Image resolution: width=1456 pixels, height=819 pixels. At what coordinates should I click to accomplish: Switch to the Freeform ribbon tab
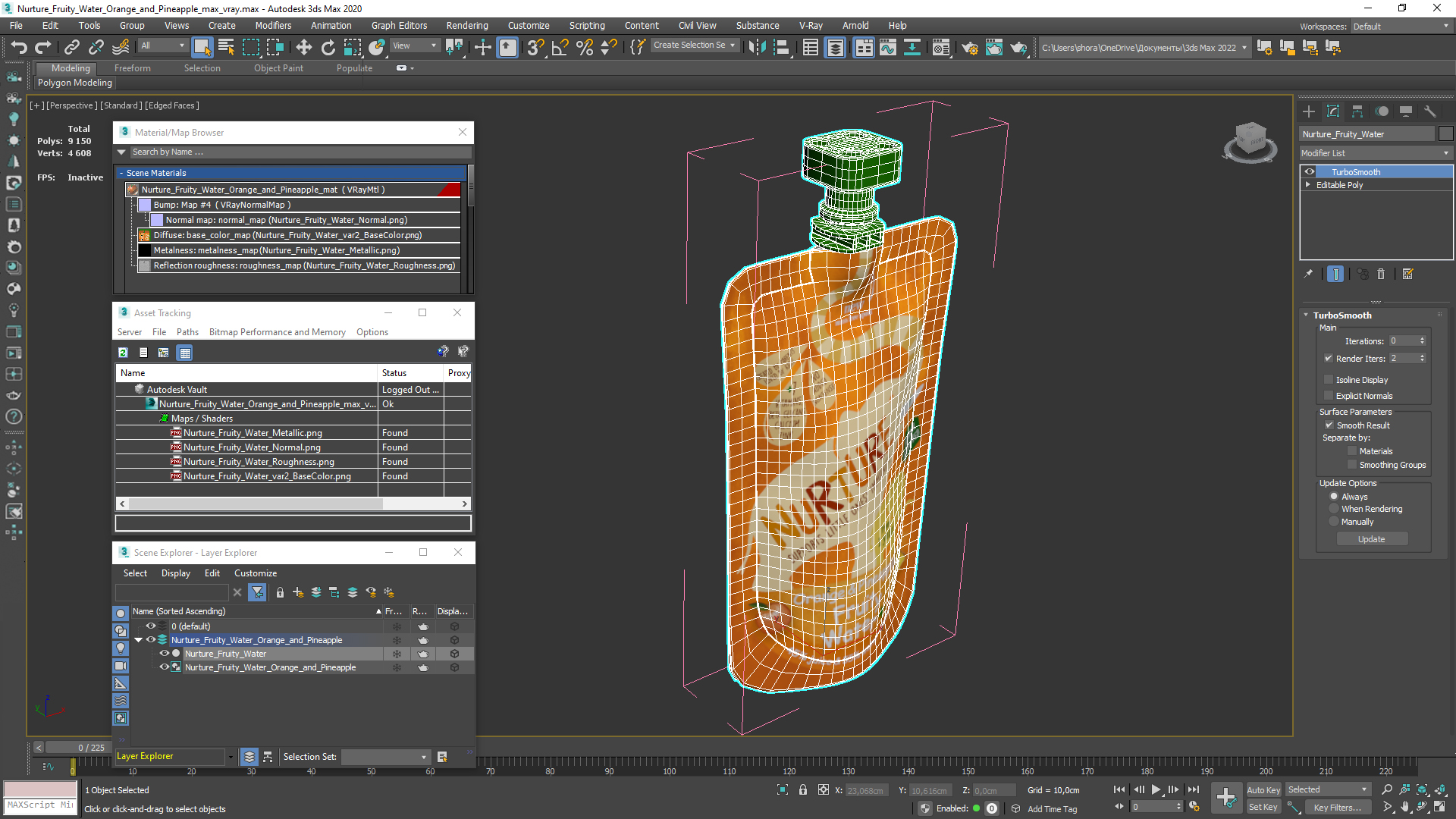coord(132,68)
